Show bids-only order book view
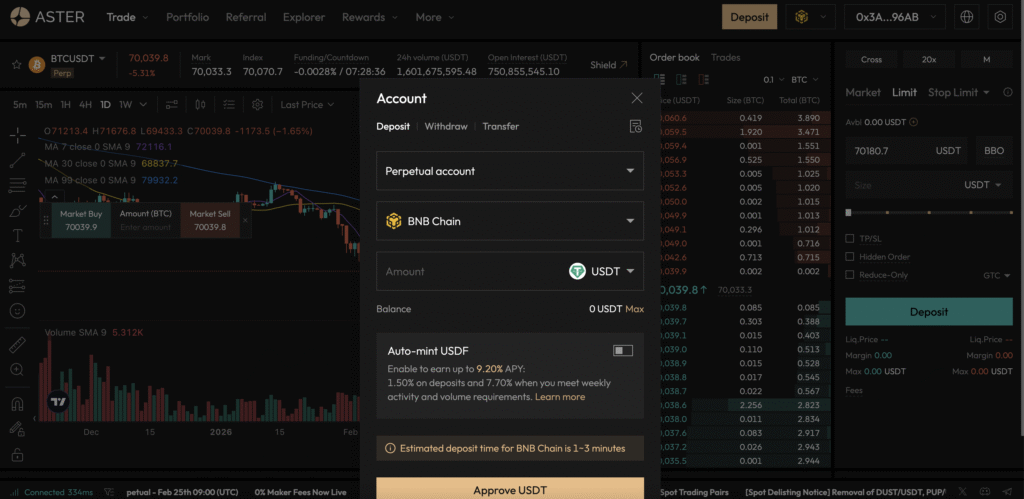This screenshot has height=499, width=1024. [681, 80]
